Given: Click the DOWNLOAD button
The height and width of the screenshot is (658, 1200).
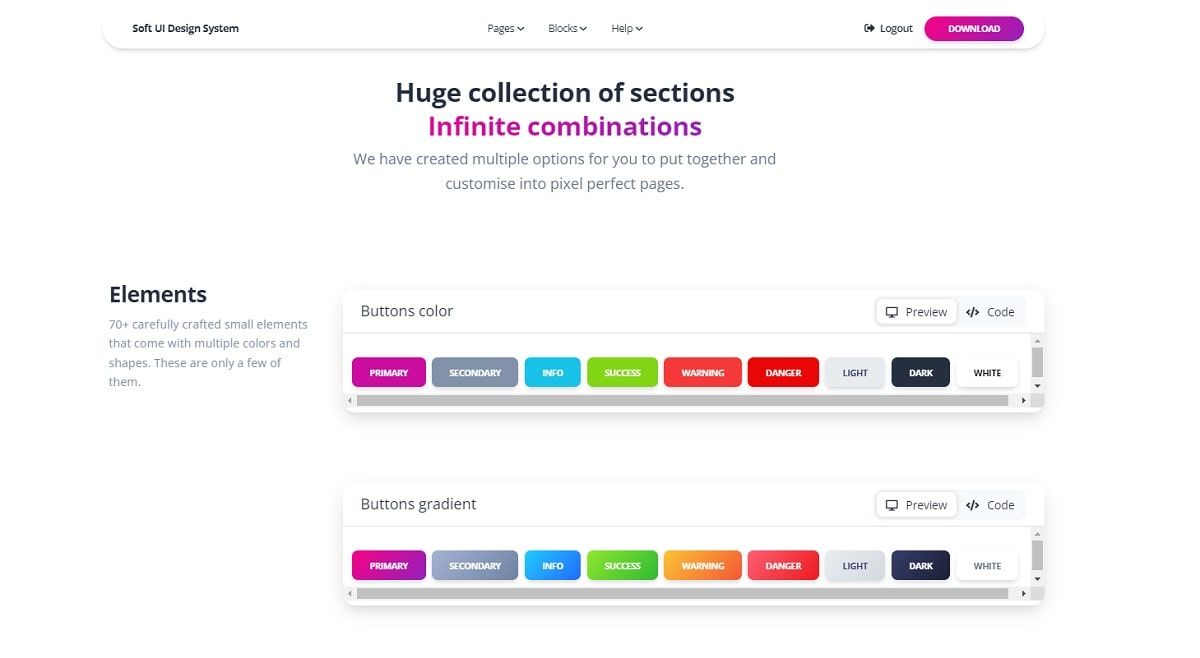Looking at the screenshot, I should pyautogui.click(x=974, y=28).
